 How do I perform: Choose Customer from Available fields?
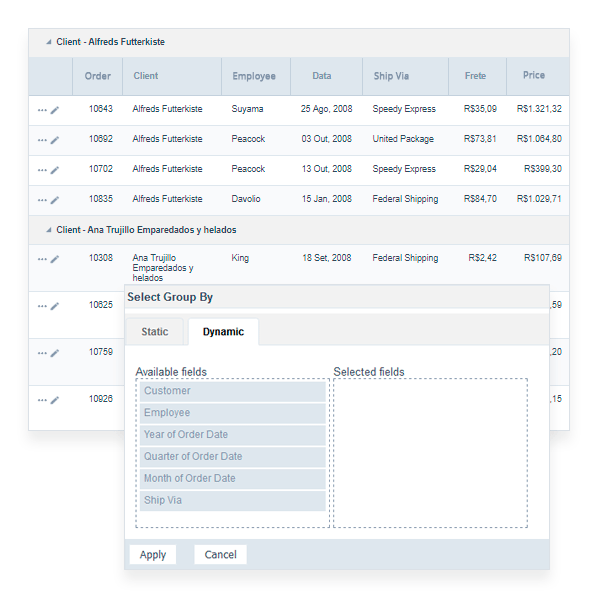coord(232,391)
